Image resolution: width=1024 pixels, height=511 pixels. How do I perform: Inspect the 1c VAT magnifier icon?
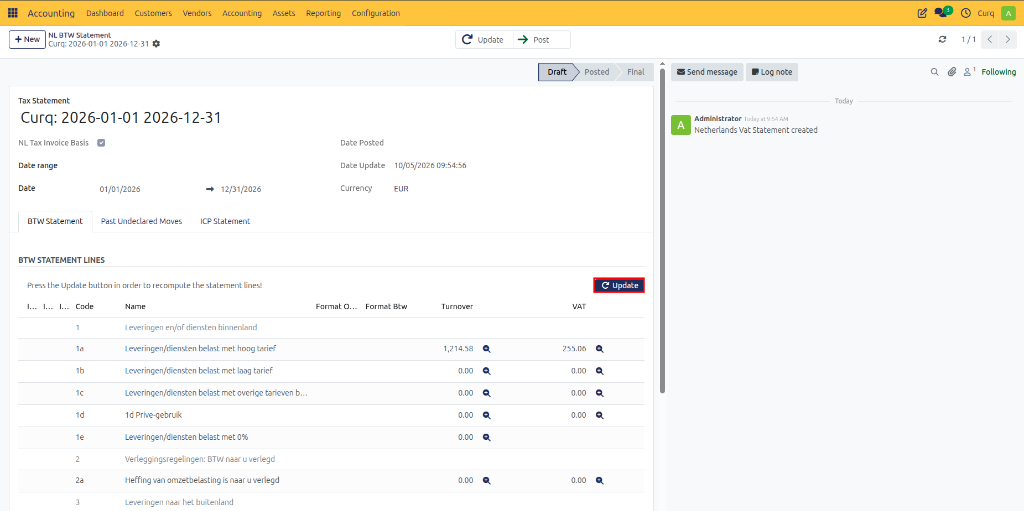point(600,393)
